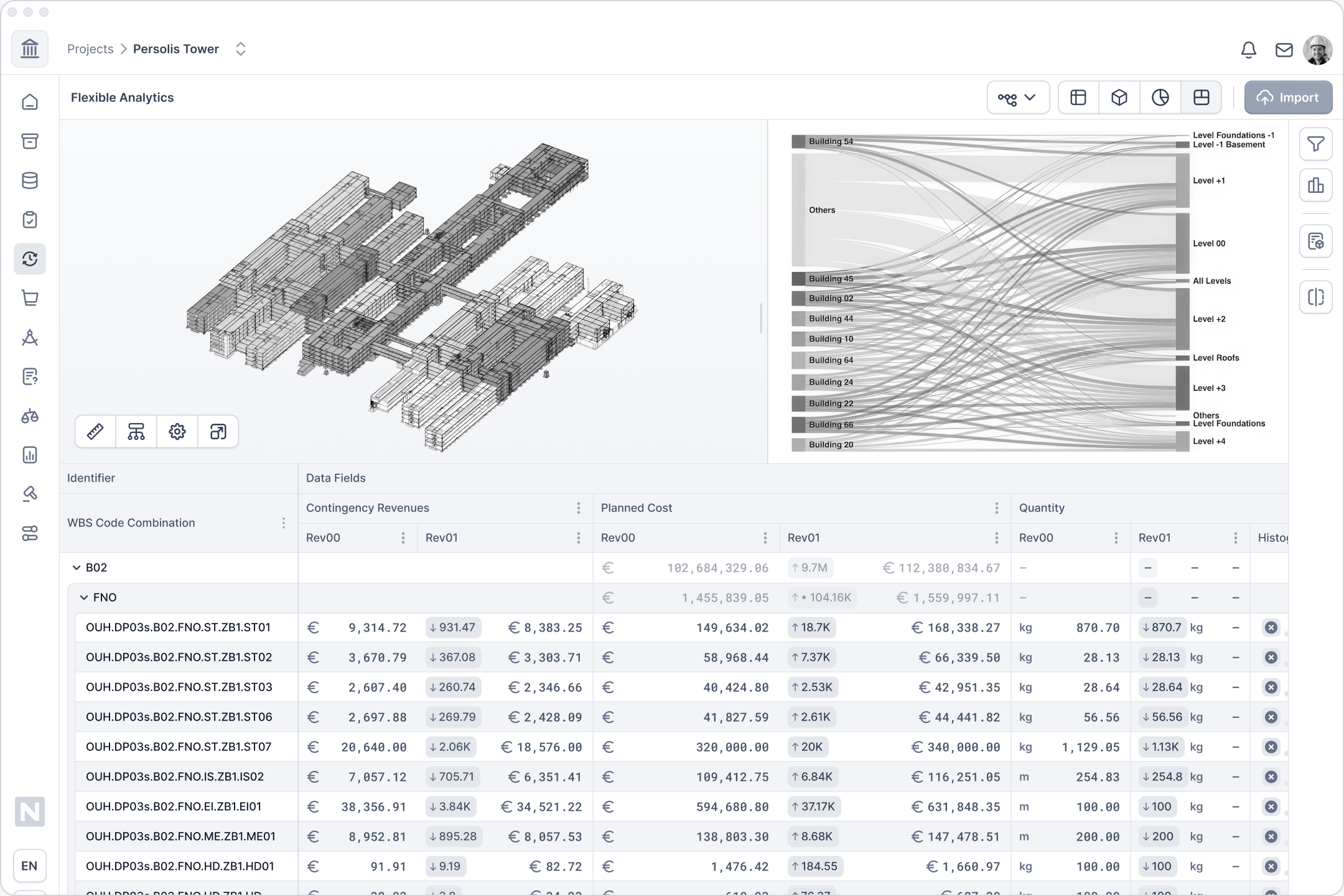Switch to pie chart view
This screenshot has height=896, width=1344.
pos(1160,98)
